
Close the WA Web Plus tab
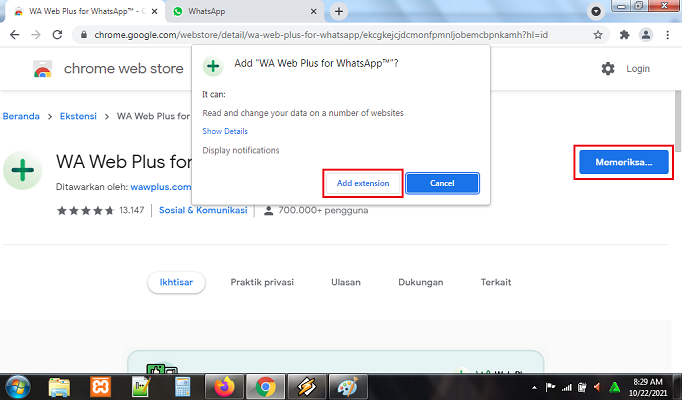[154, 12]
